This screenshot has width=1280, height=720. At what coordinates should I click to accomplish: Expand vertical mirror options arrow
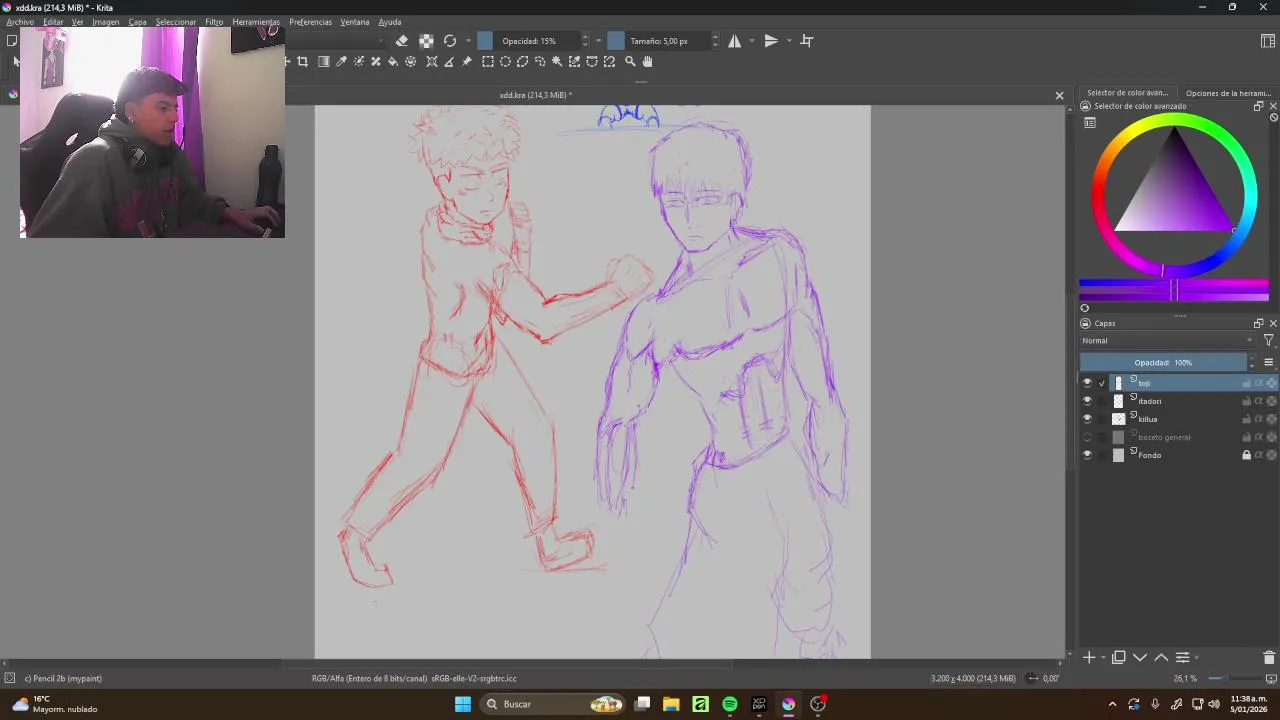(x=788, y=41)
